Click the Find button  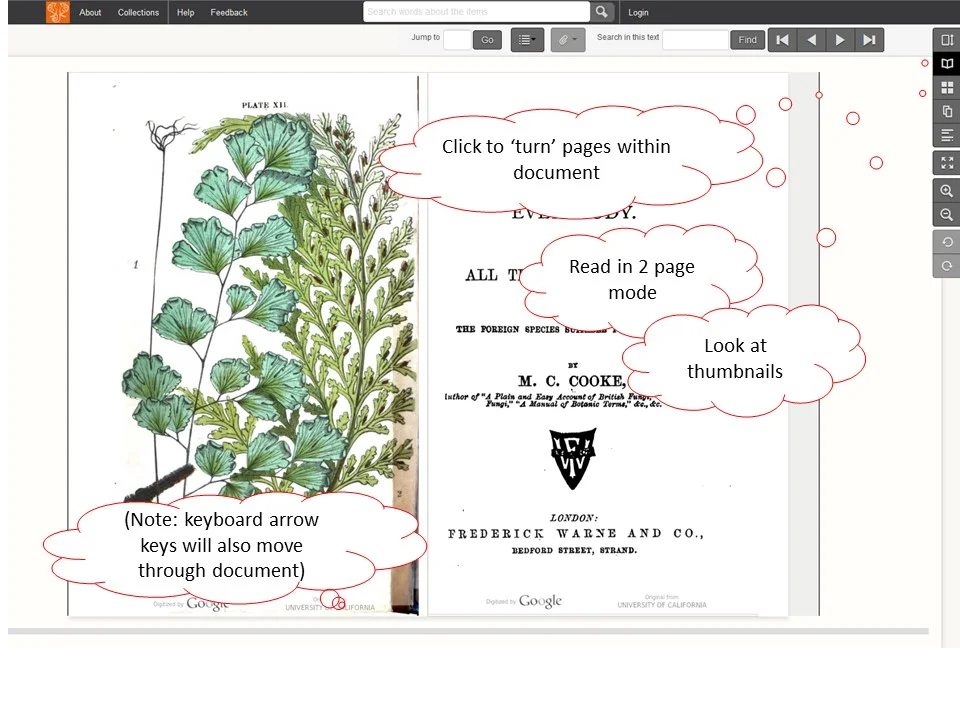point(748,40)
